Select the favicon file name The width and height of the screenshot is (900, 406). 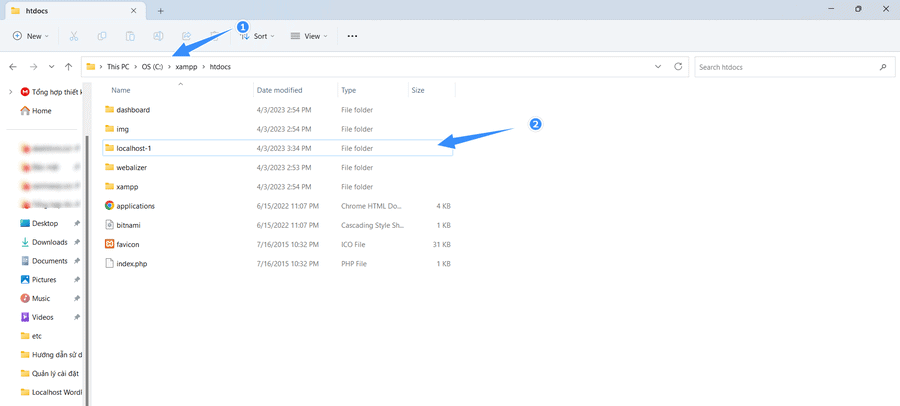127,245
